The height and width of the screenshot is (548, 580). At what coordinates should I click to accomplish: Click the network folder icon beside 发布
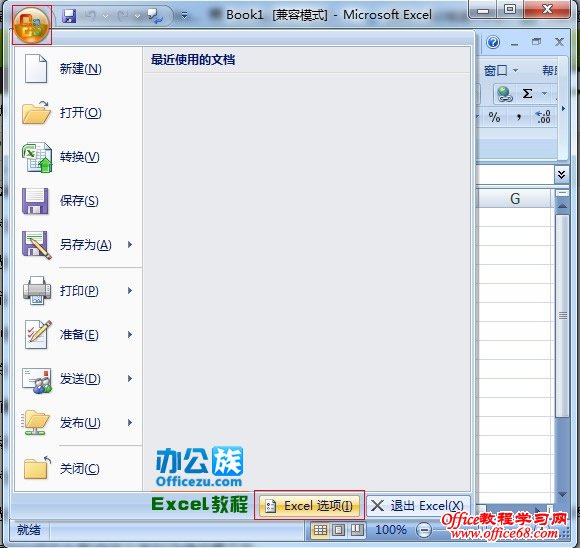(x=35, y=423)
